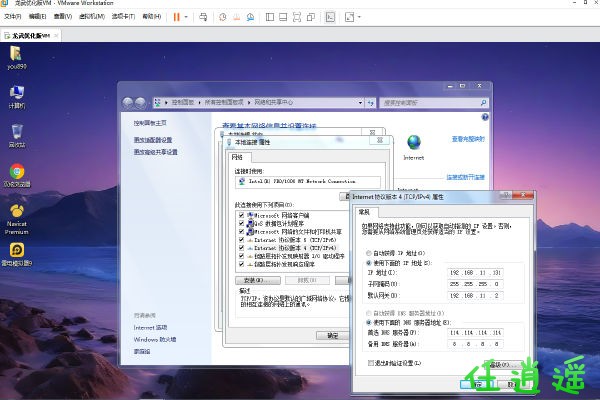Image resolution: width=600 pixels, height=400 pixels.
Task: Toggle Internet 协议版本 4 (TCP/IPv4) checkbox
Action: tap(241, 248)
